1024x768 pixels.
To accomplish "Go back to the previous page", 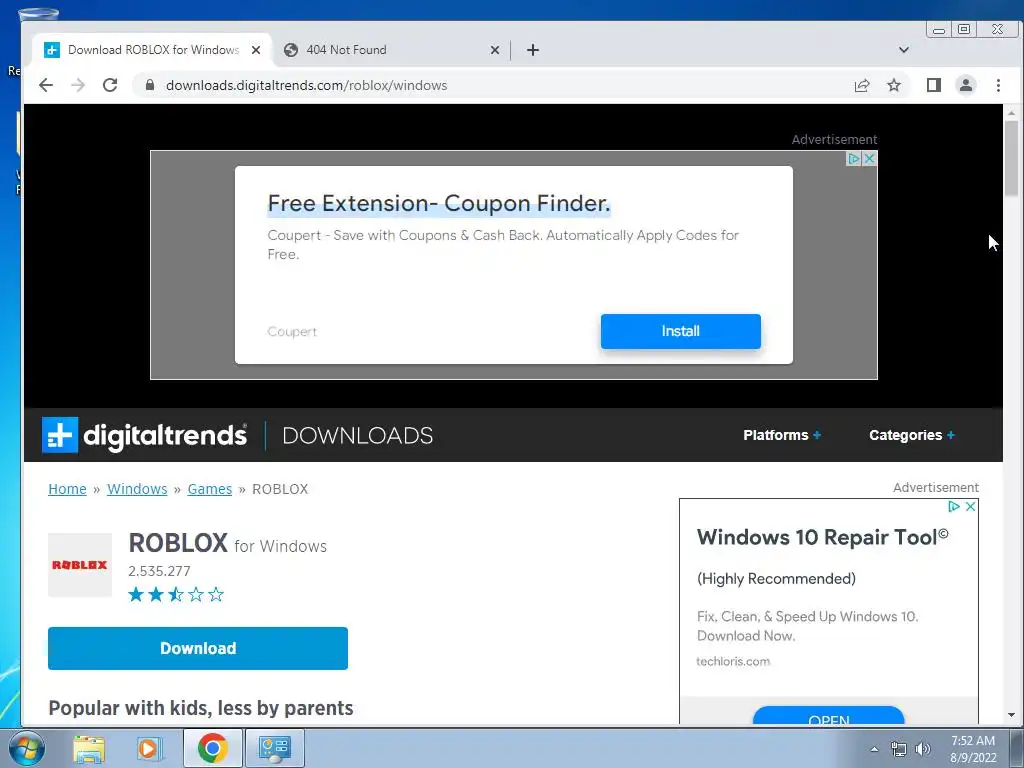I will click(x=46, y=86).
